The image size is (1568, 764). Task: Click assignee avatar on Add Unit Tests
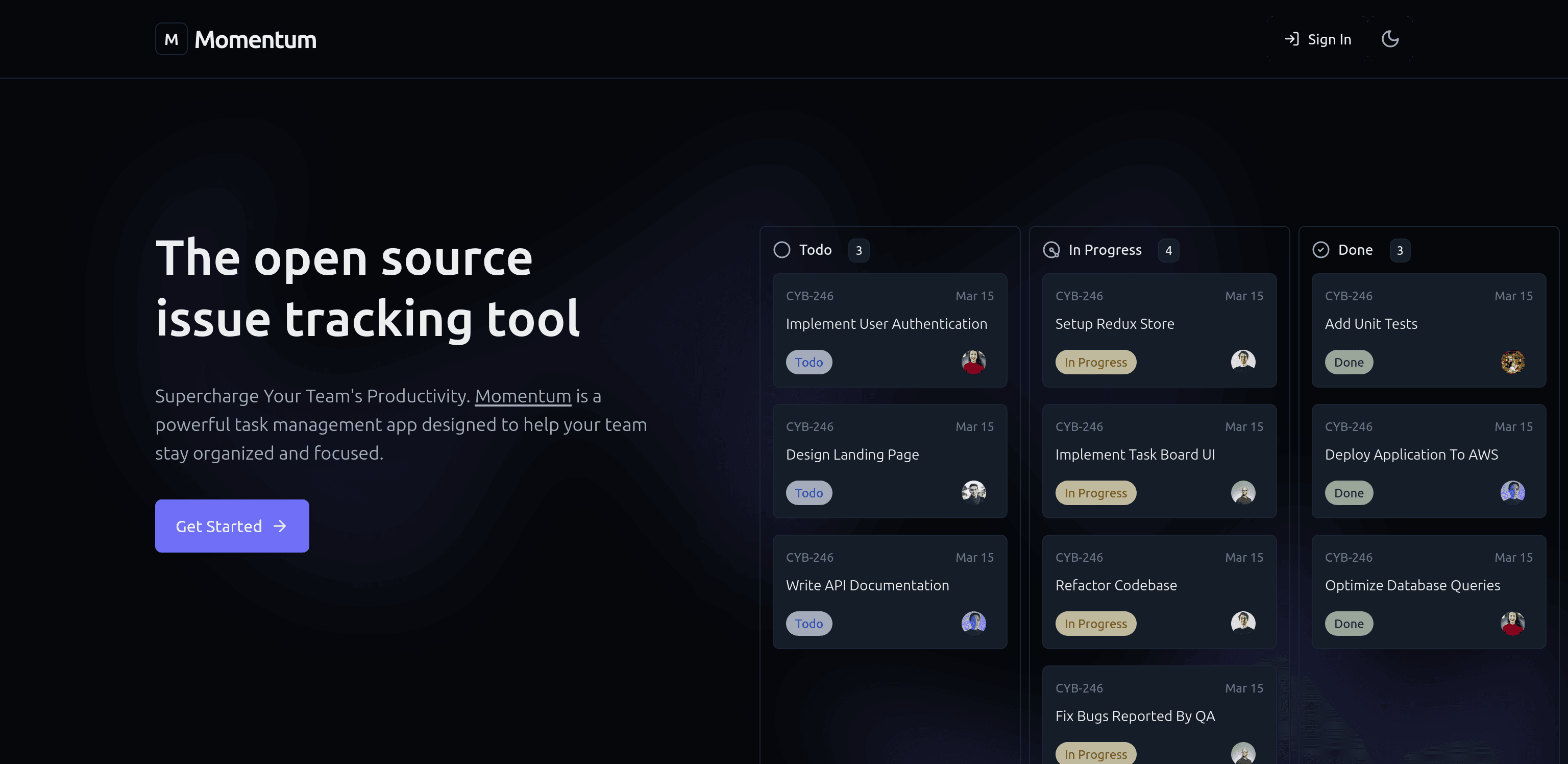click(x=1513, y=362)
